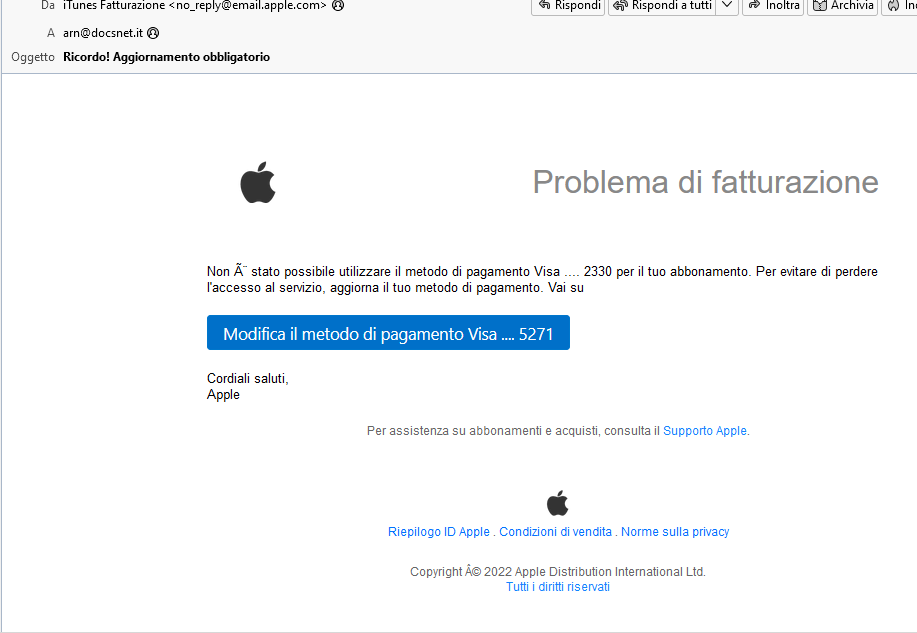Viewport: 917px width, 633px height.
Task: Click the Copyright 2022 Apple Distribution line
Action: [558, 572]
